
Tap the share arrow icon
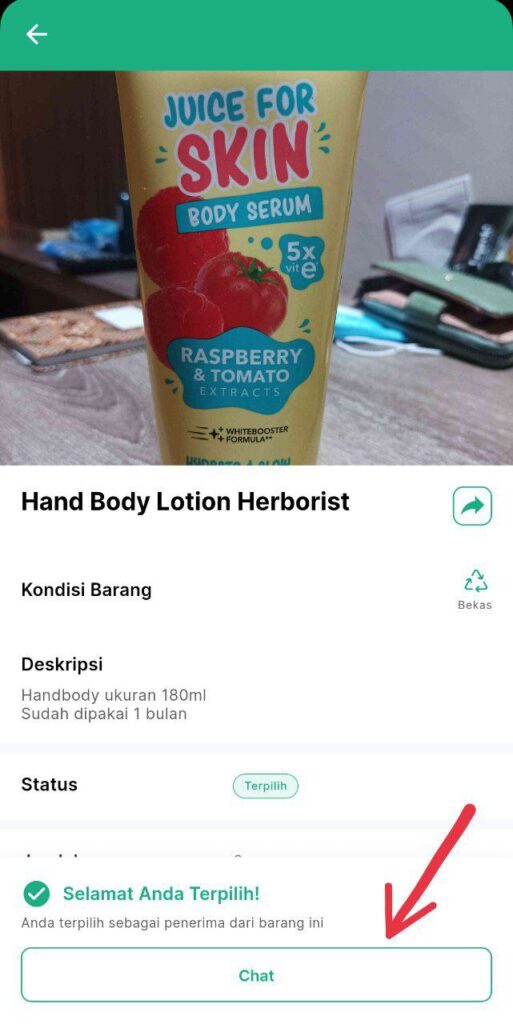(x=472, y=506)
